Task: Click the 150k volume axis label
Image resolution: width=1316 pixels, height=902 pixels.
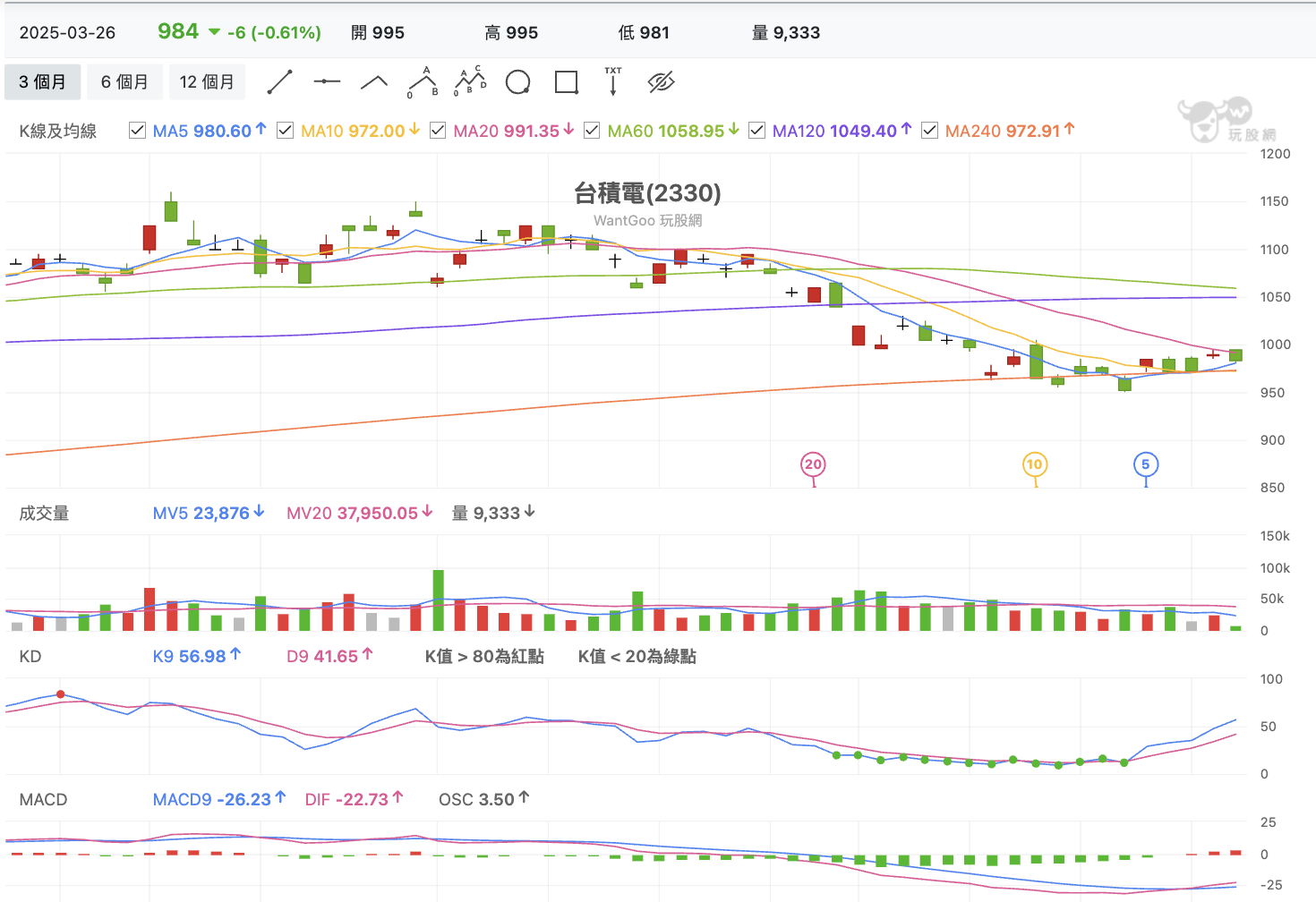Action: pos(1275,536)
